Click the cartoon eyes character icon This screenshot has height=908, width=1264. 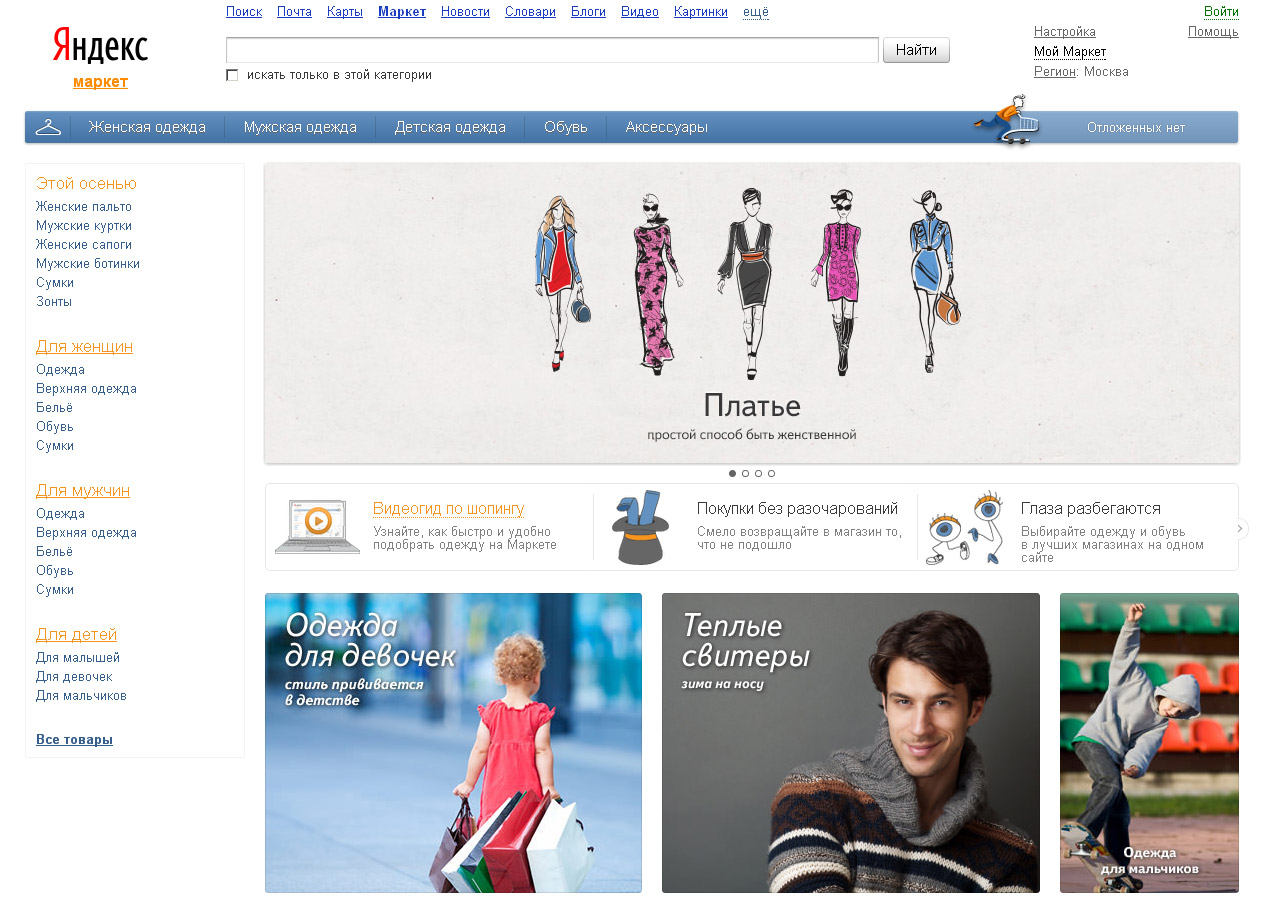pyautogui.click(x=966, y=527)
